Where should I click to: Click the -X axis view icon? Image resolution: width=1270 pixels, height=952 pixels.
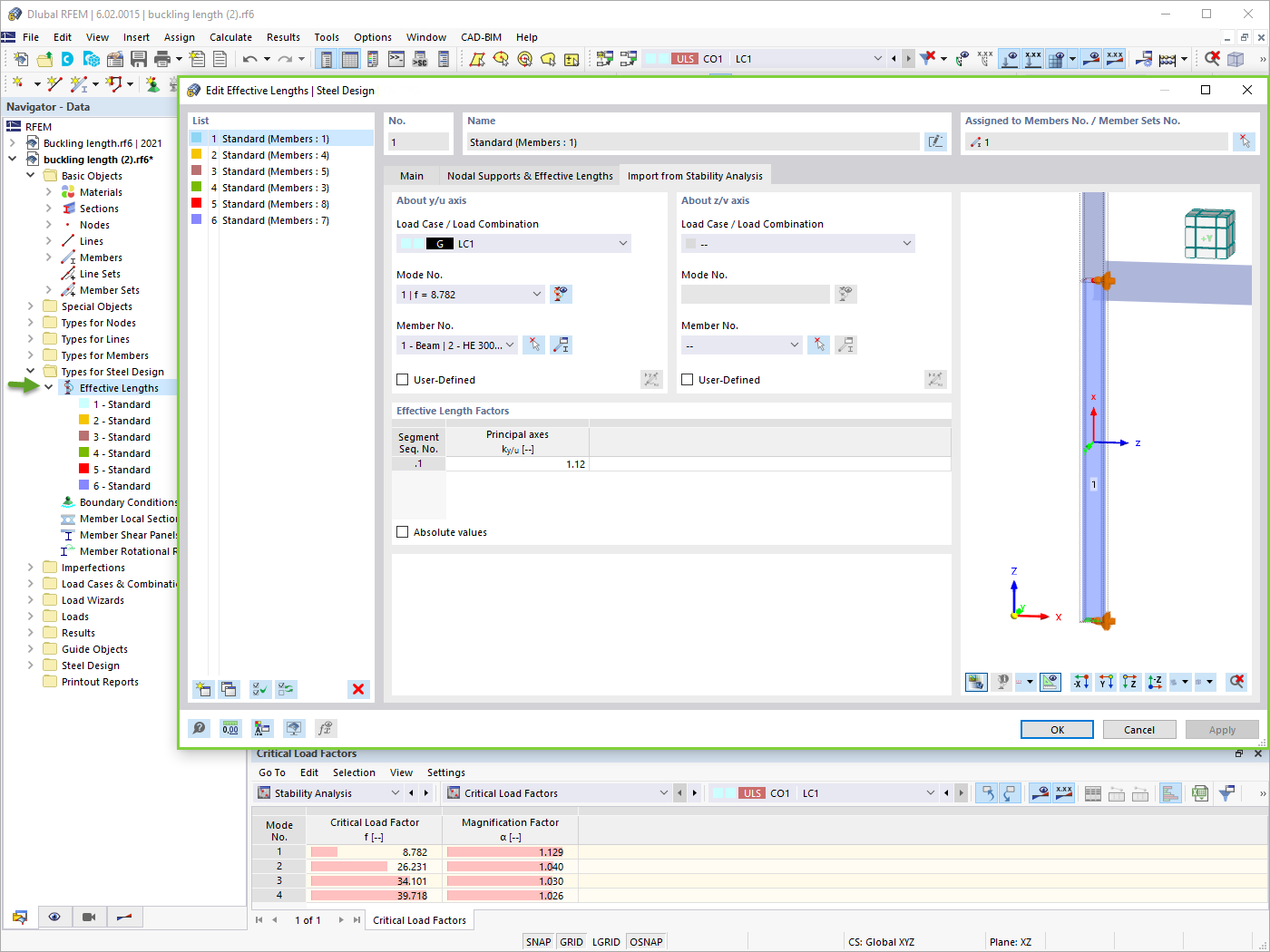[1080, 682]
